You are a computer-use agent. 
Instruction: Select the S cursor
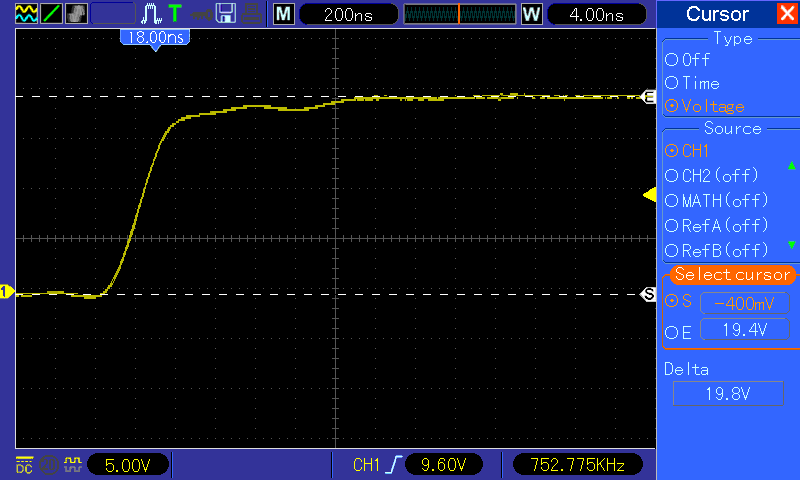coord(679,301)
